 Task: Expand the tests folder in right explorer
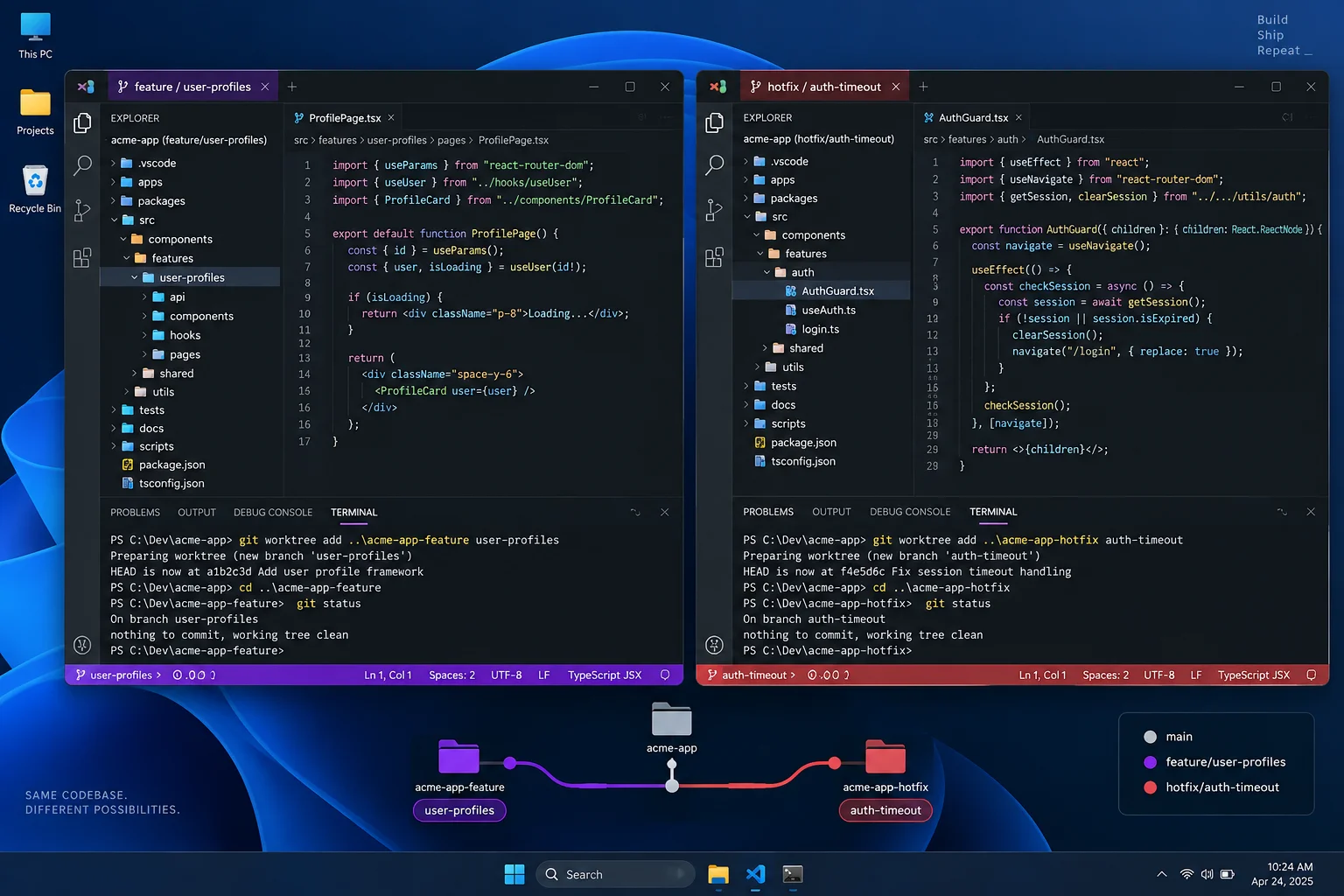click(x=746, y=386)
